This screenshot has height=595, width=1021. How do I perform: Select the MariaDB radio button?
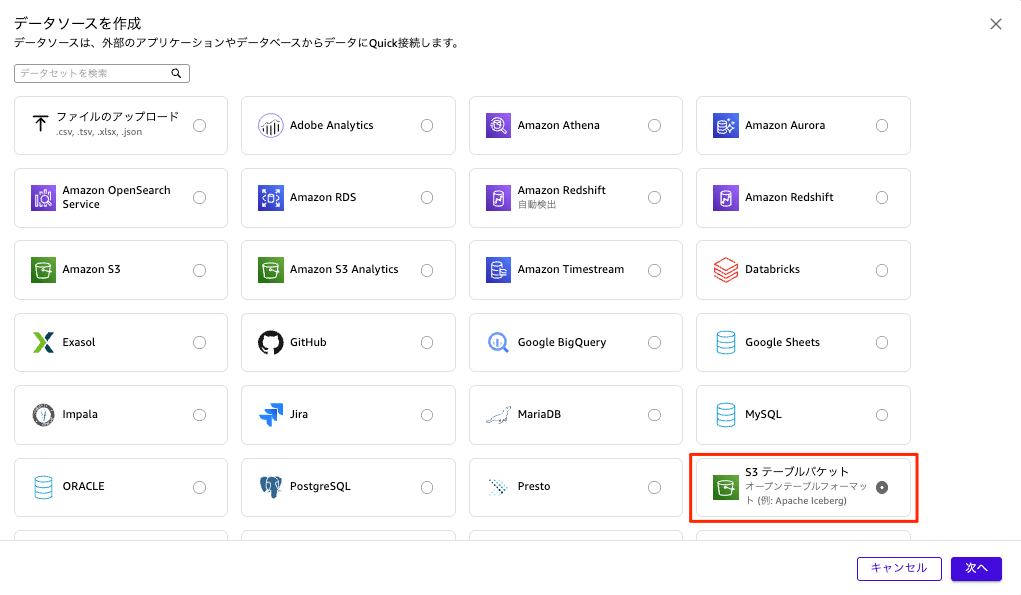tap(654, 415)
